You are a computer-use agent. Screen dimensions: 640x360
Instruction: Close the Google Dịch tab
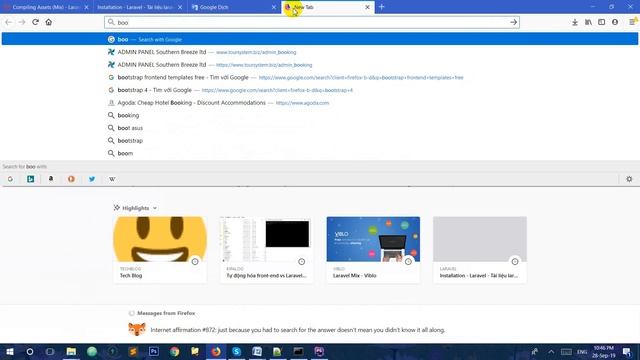point(274,7)
